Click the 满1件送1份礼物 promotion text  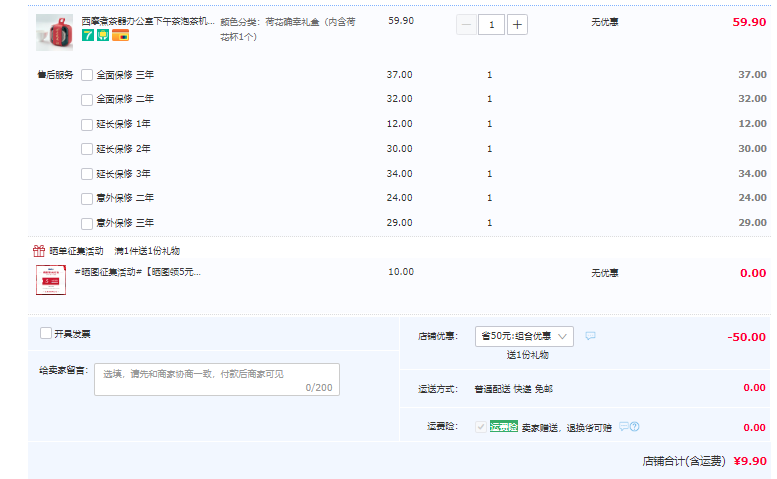147,251
